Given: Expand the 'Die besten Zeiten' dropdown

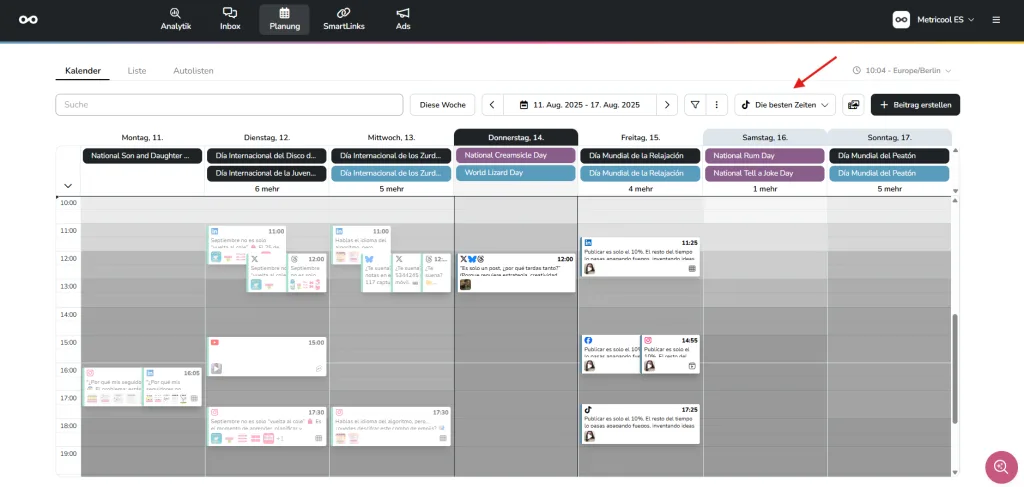Looking at the screenshot, I should (785, 105).
